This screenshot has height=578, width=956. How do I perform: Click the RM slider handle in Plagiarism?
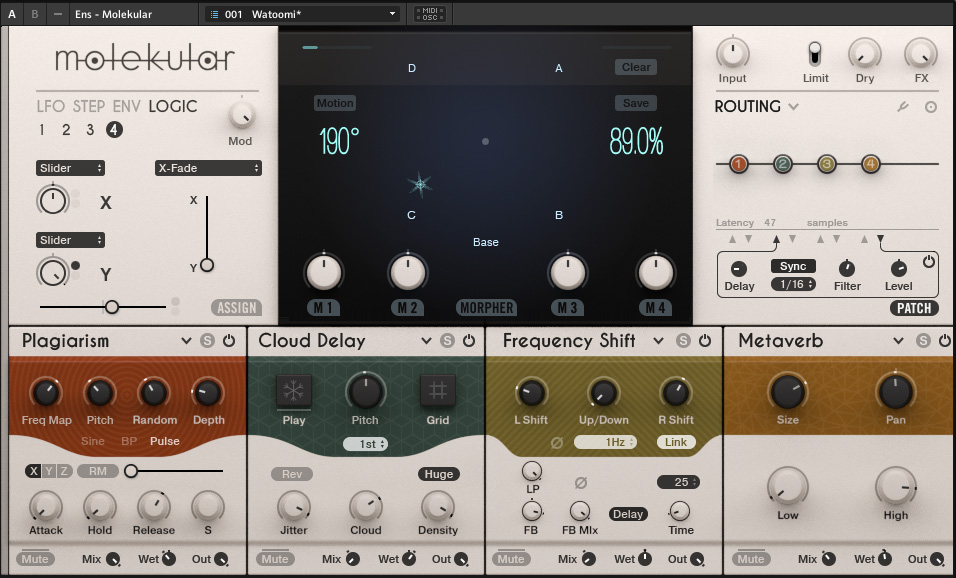coord(130,471)
